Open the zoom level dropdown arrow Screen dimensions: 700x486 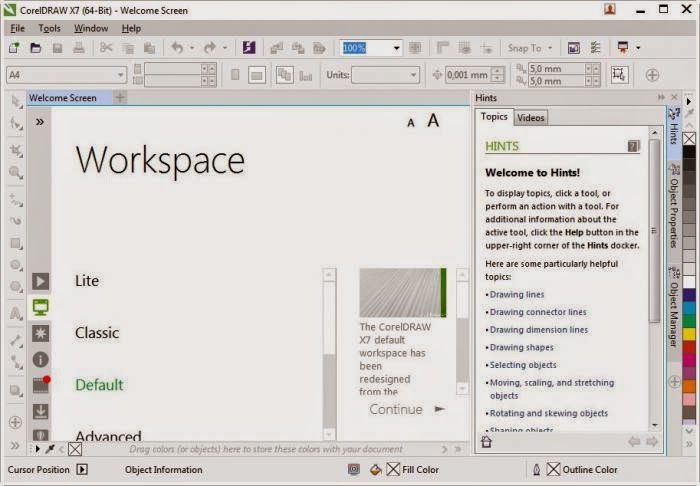(x=396, y=48)
